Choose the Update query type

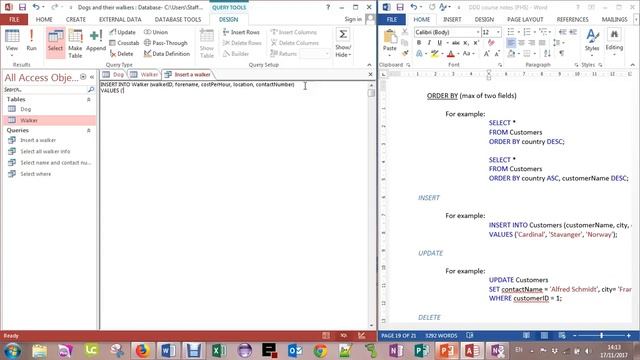click(122, 32)
